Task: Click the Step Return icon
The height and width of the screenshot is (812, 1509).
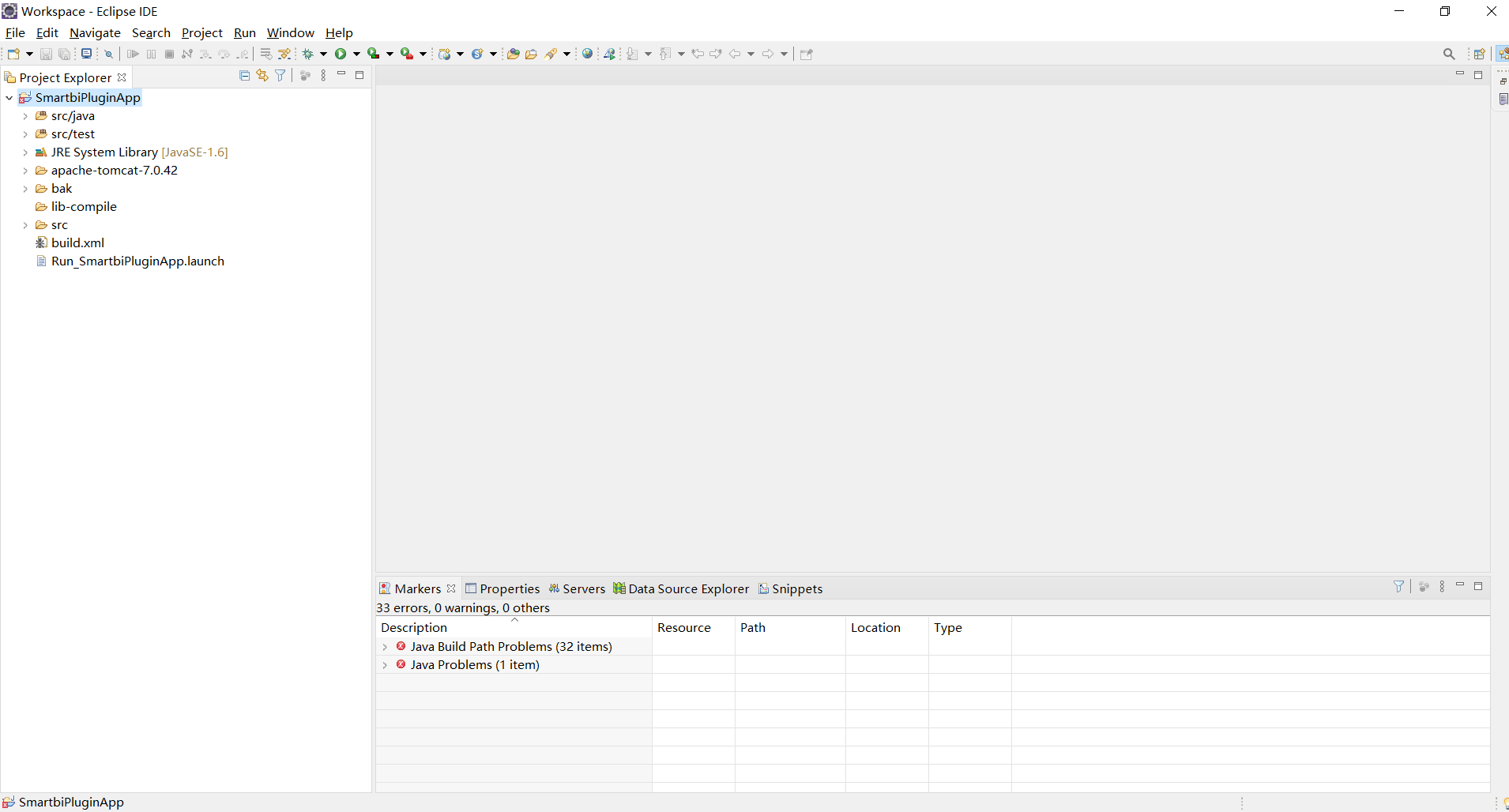Action: (x=243, y=54)
